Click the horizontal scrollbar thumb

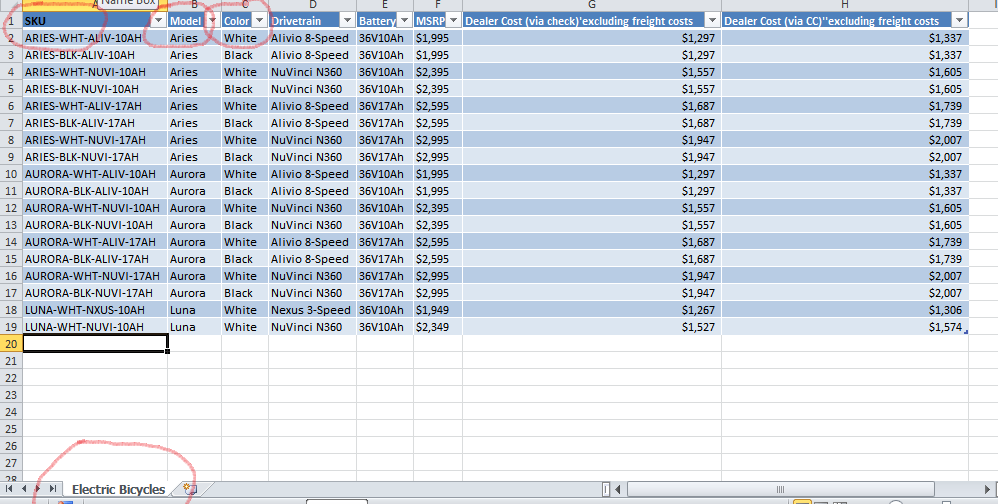point(781,489)
